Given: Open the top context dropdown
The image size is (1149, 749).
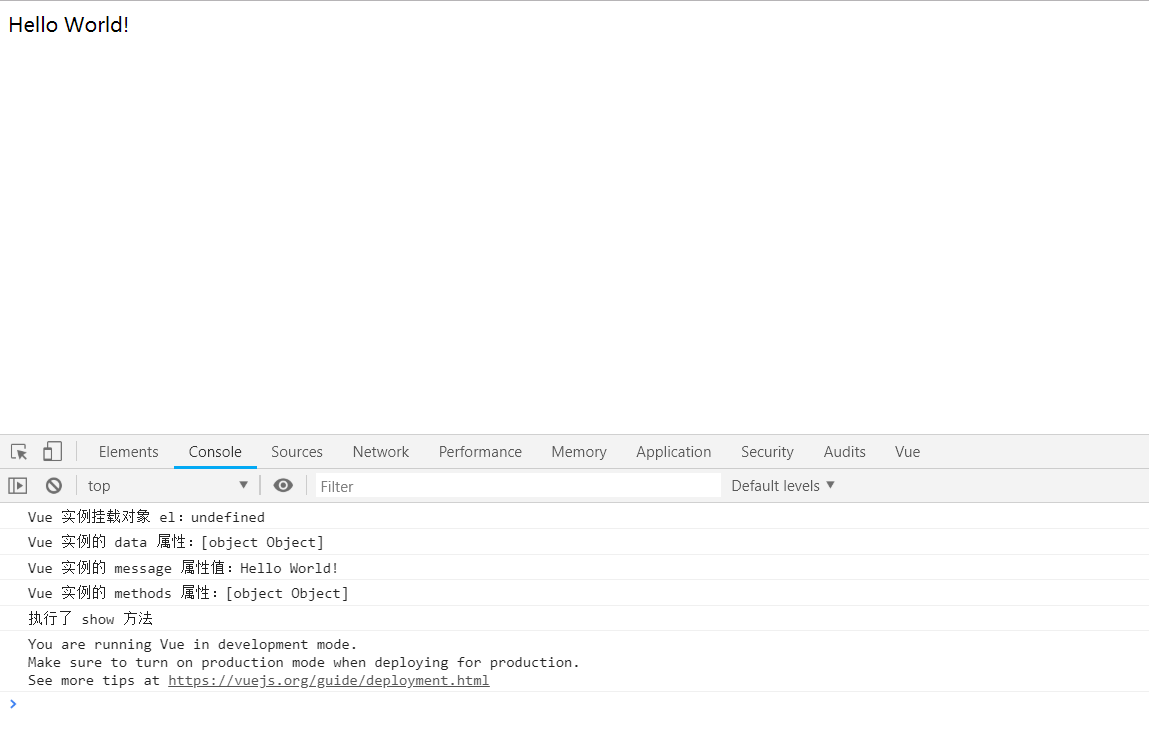Looking at the screenshot, I should 168,485.
